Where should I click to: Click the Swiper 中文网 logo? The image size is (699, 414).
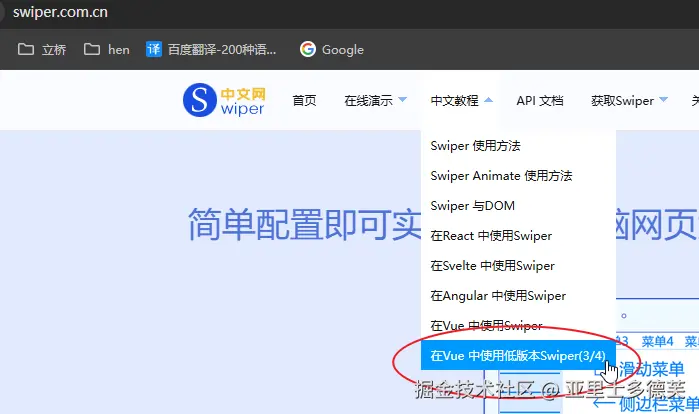[224, 100]
